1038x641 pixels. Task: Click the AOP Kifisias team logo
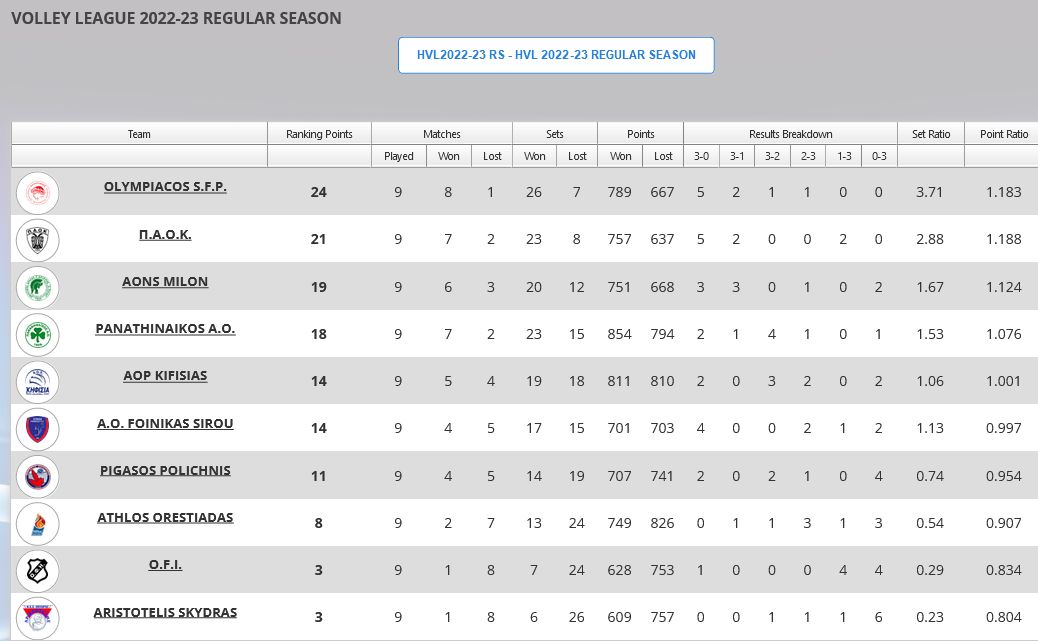tap(38, 382)
